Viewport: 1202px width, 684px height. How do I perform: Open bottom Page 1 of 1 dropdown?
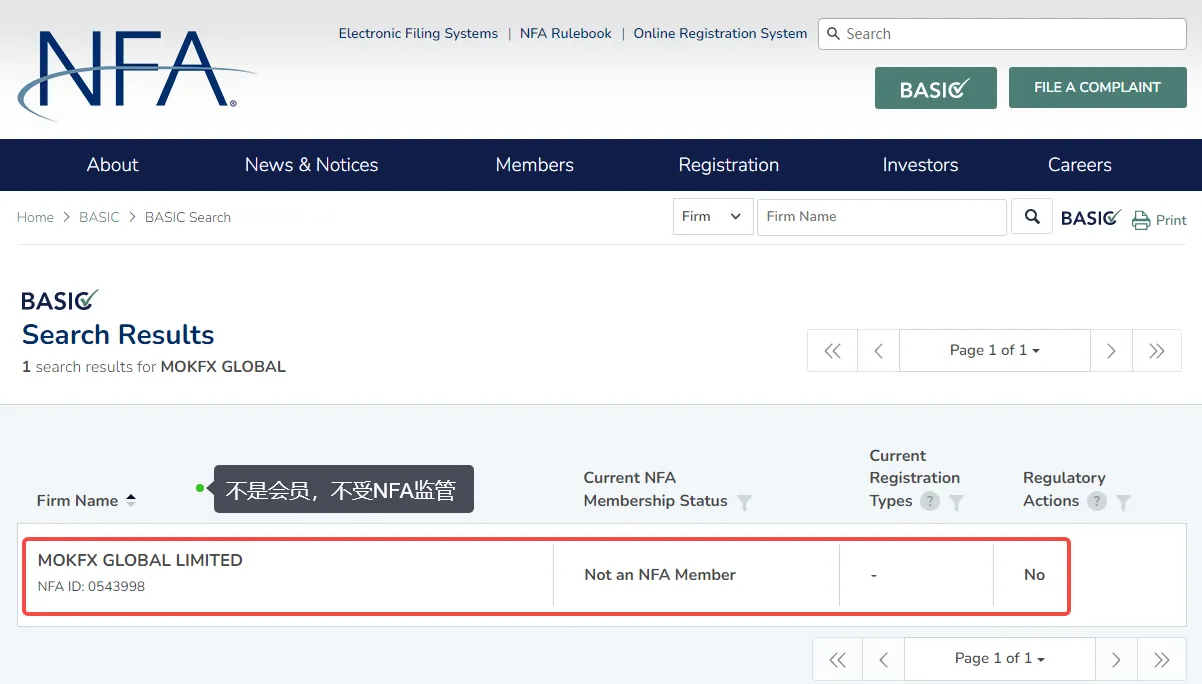(x=1000, y=659)
